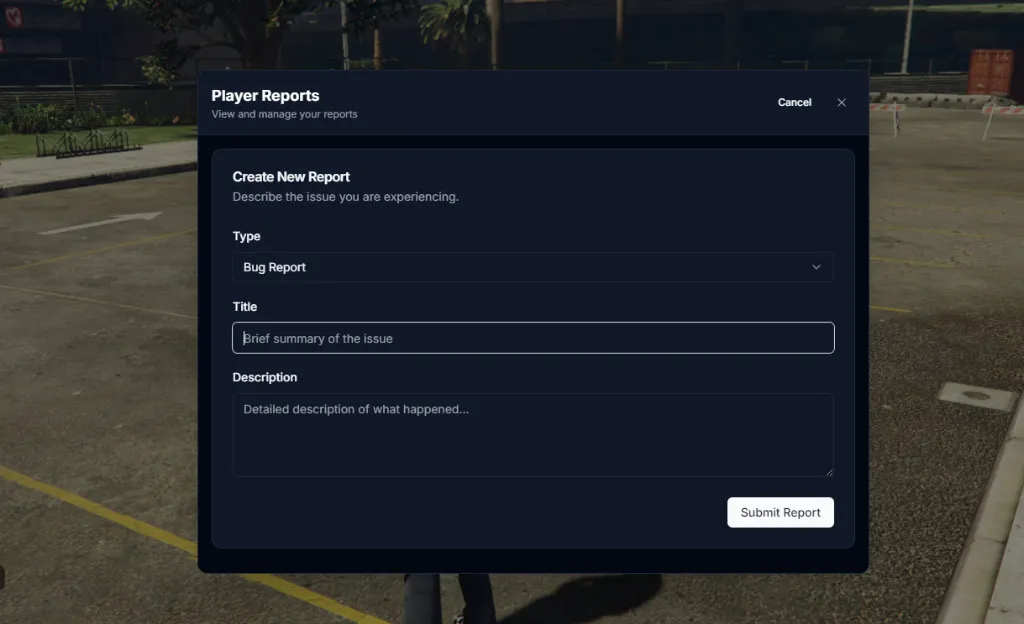Click the chevron beside Bug Report

pos(816,267)
